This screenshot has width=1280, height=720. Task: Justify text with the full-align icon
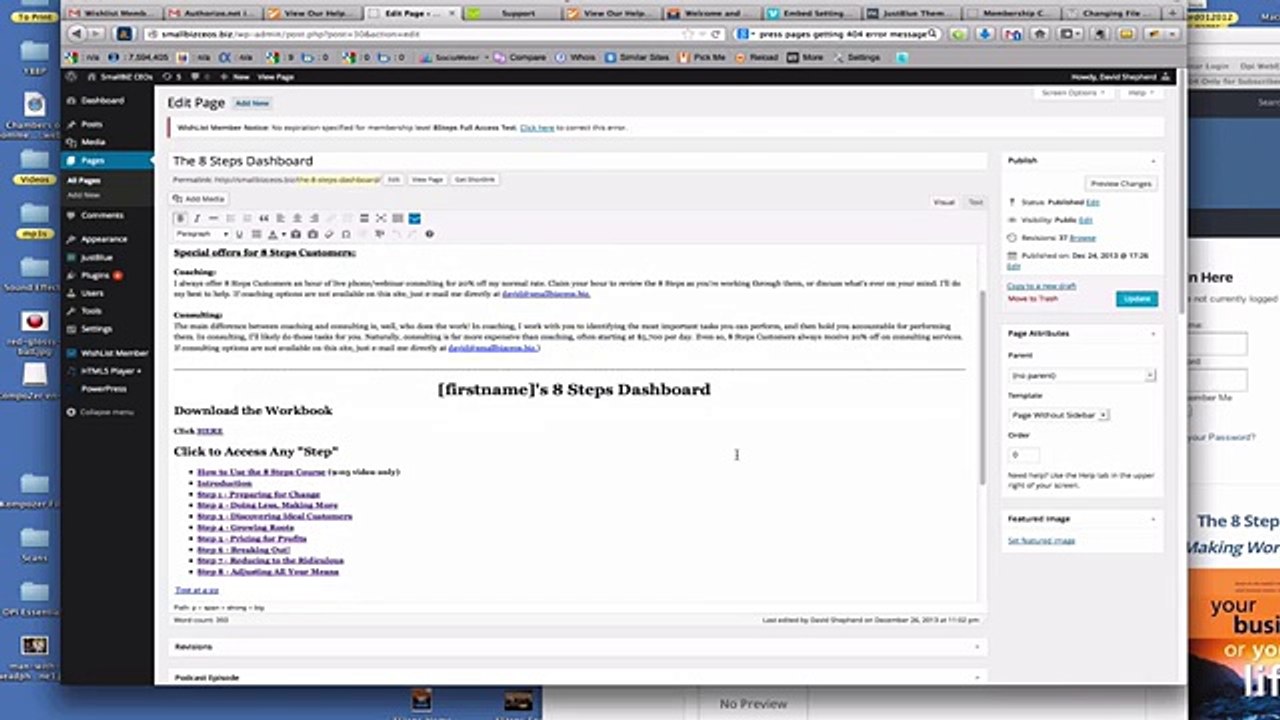point(256,234)
